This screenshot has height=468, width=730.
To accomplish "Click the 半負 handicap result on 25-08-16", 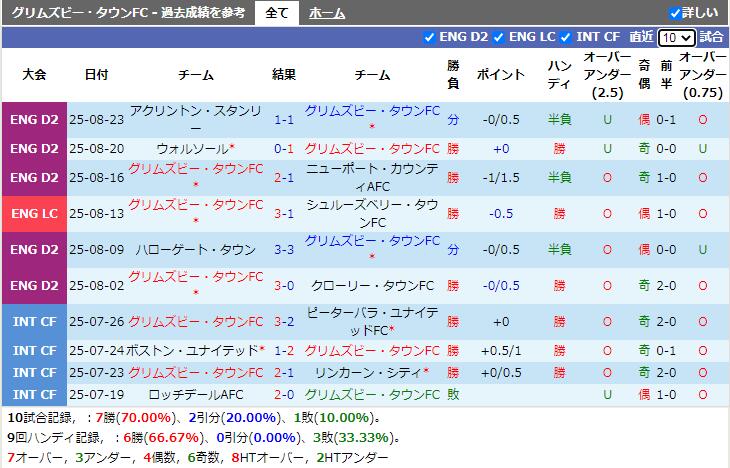I will 560,177.
